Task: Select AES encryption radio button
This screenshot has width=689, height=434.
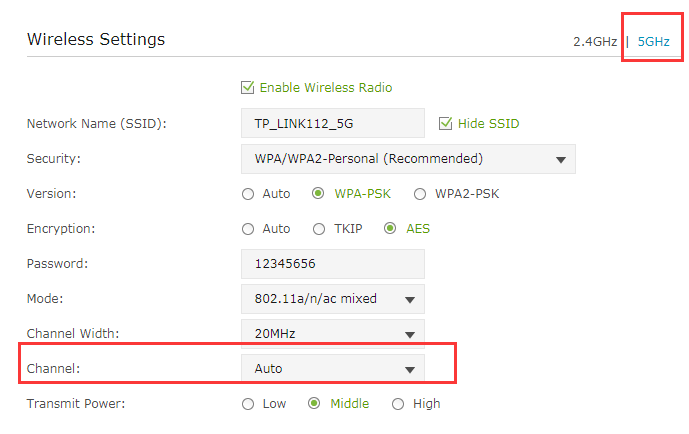Action: click(x=390, y=228)
